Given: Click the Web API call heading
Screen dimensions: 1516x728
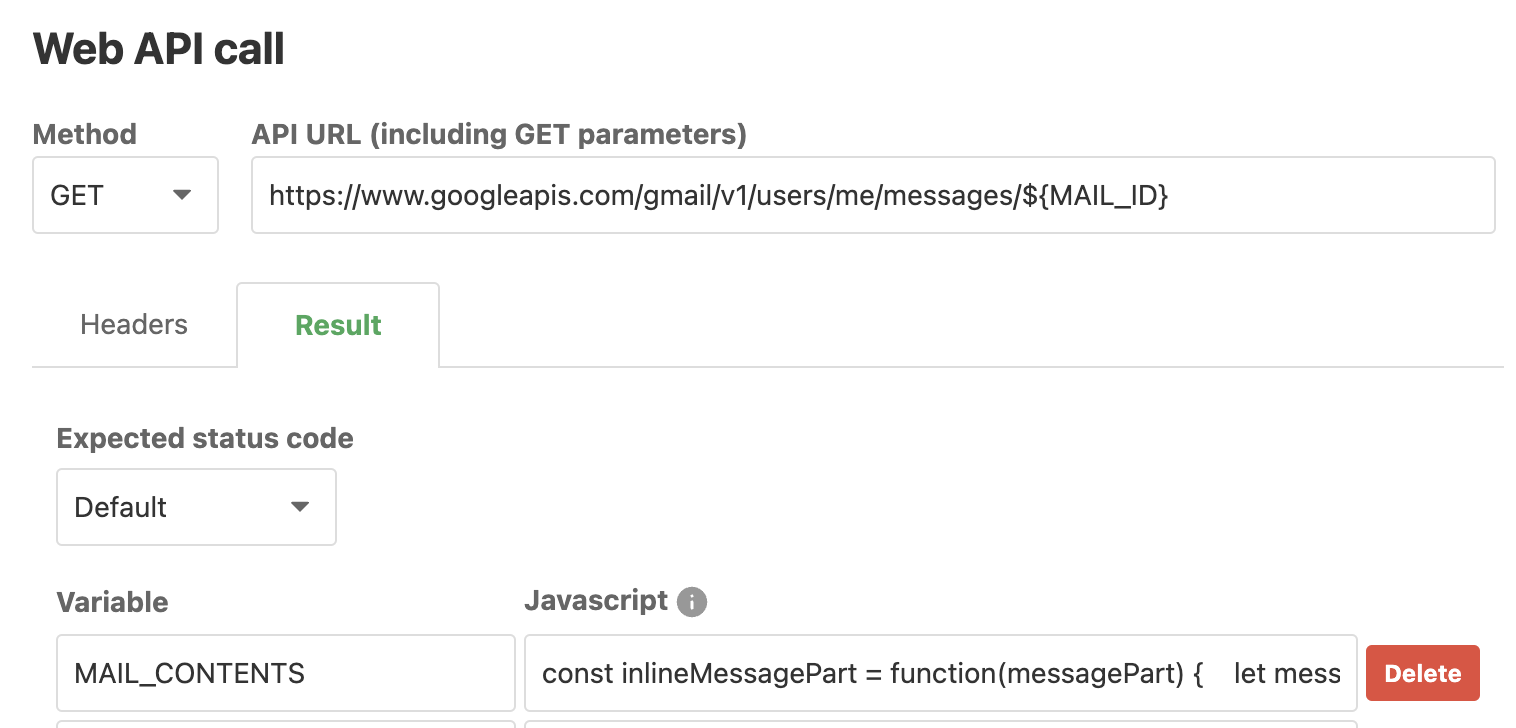Looking at the screenshot, I should coord(159,48).
